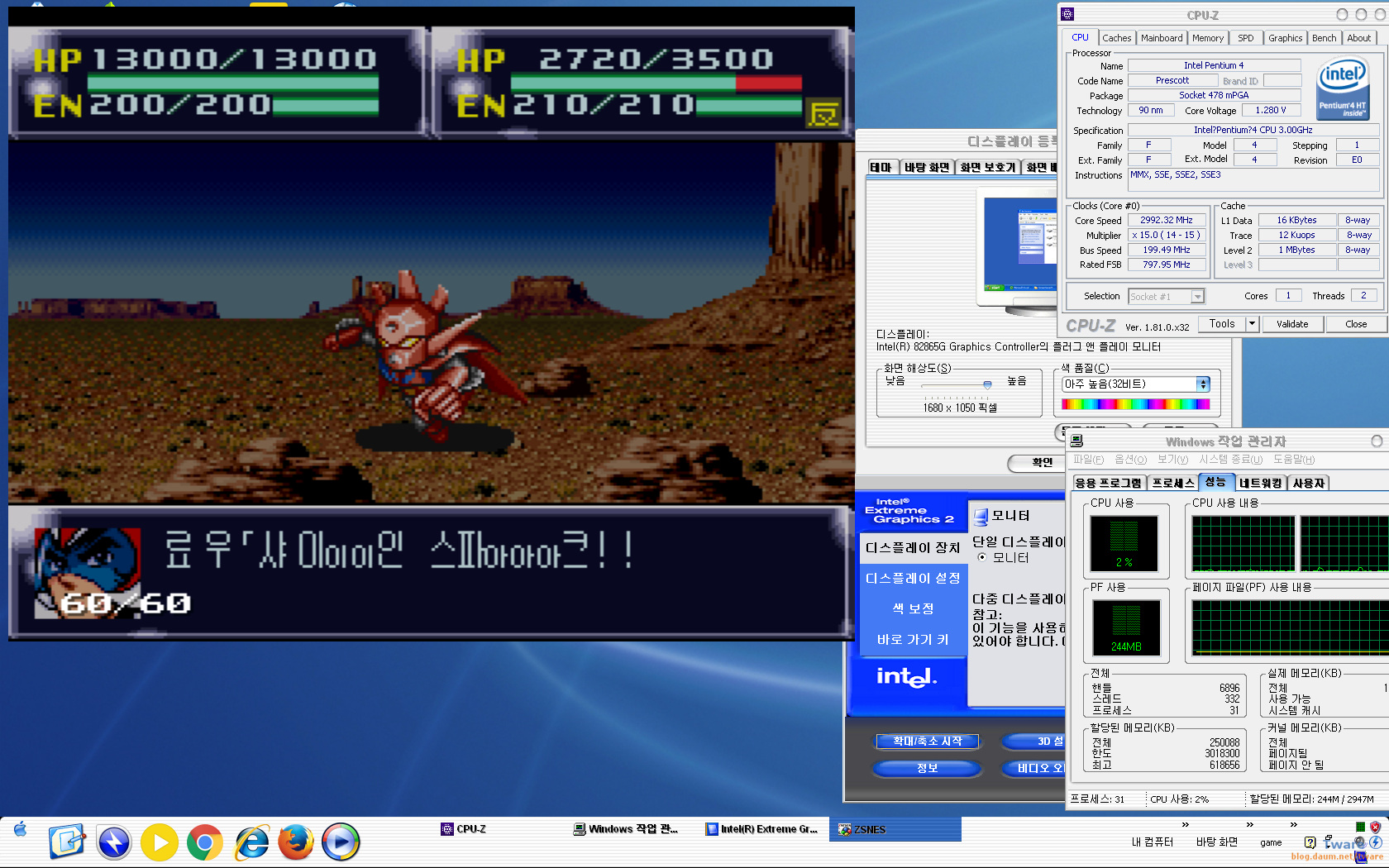Open the 사용자 tab in Task Manager
Image resolution: width=1389 pixels, height=868 pixels.
(1308, 484)
